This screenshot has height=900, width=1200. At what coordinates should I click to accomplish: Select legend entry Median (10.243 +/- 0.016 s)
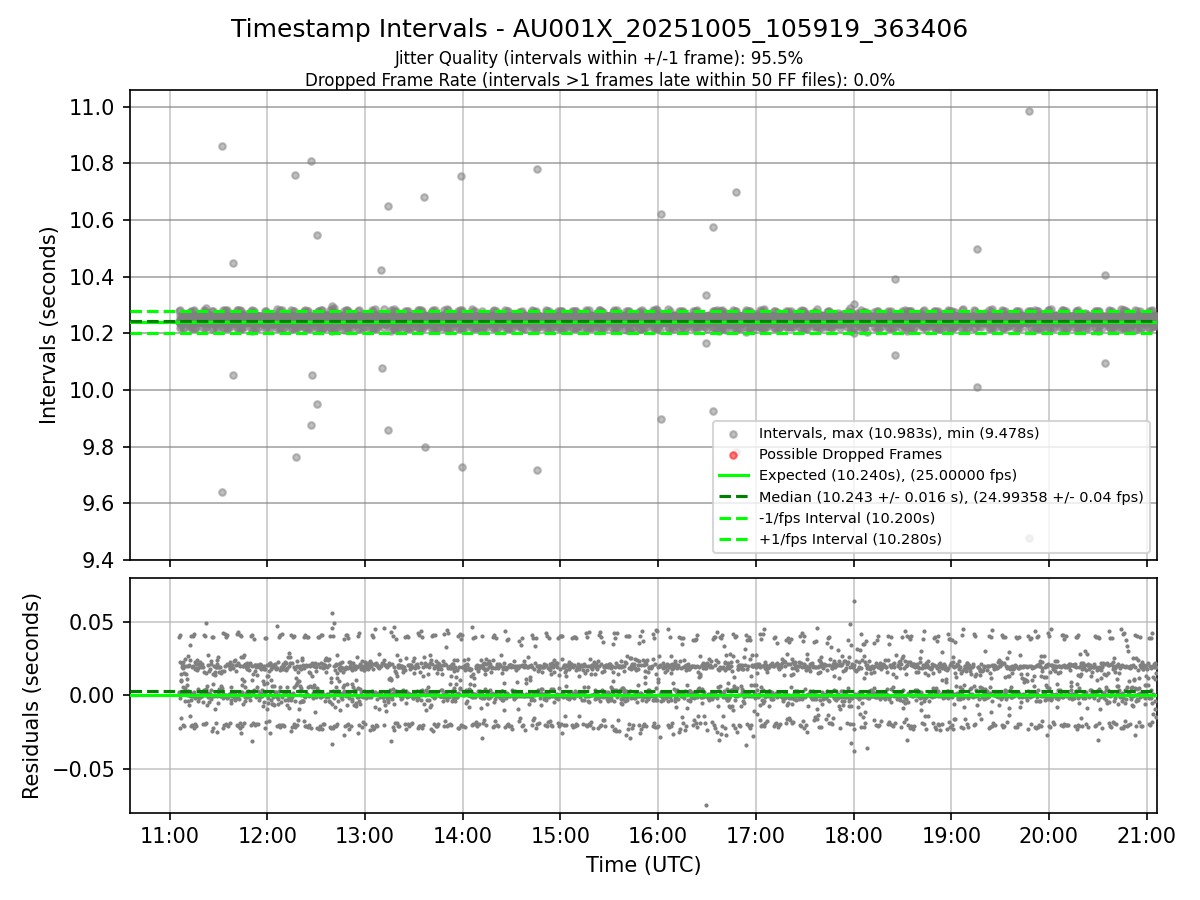point(951,496)
